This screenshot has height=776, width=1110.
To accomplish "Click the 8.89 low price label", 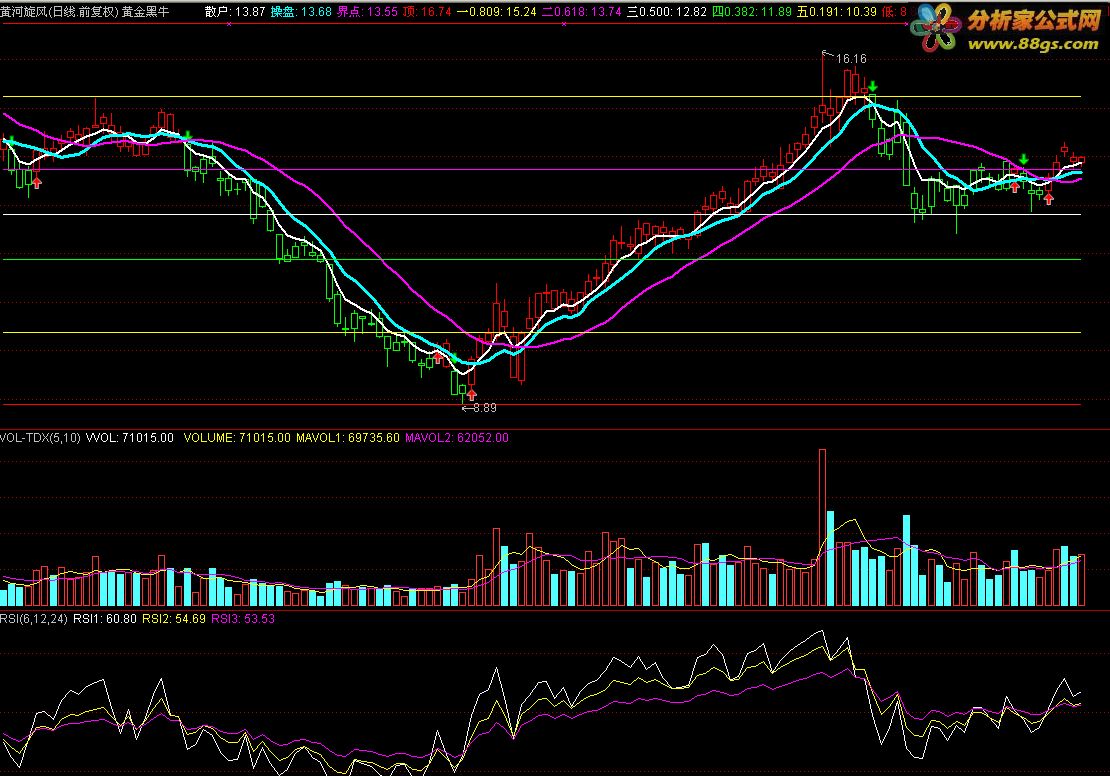I will point(485,408).
